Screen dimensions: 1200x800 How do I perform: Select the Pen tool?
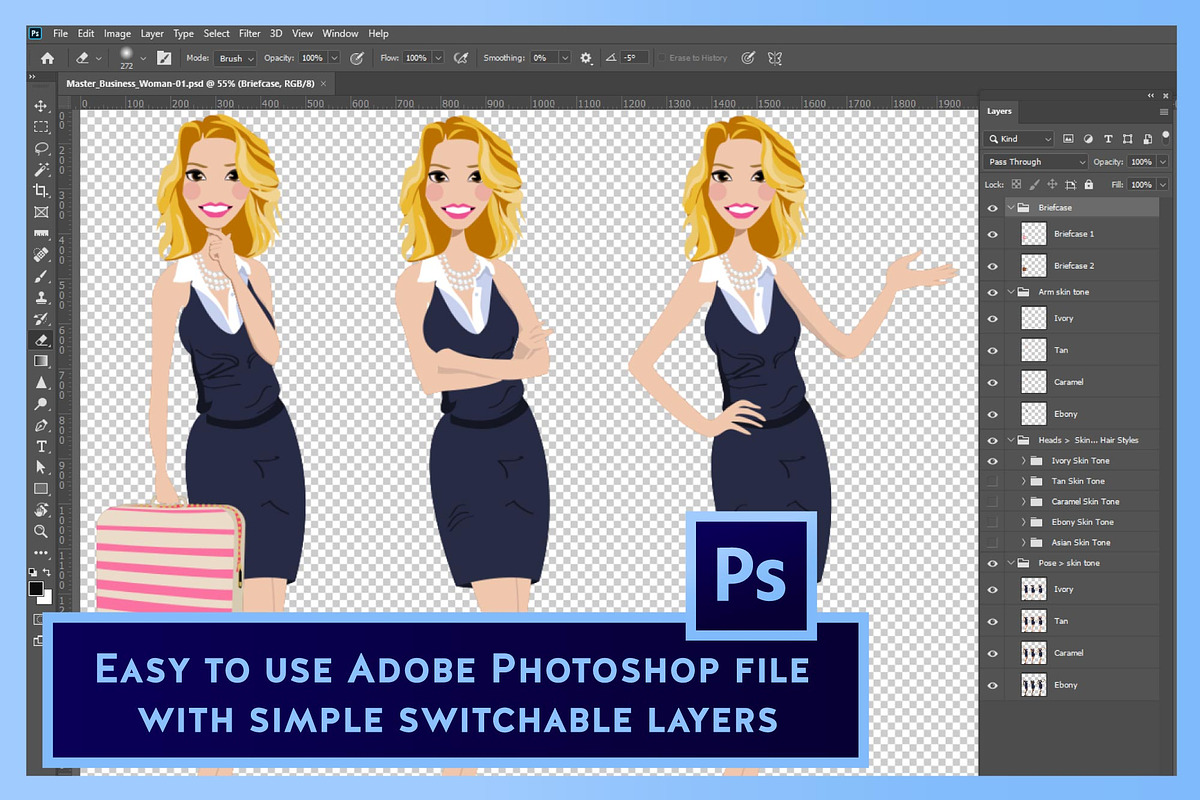[41, 425]
